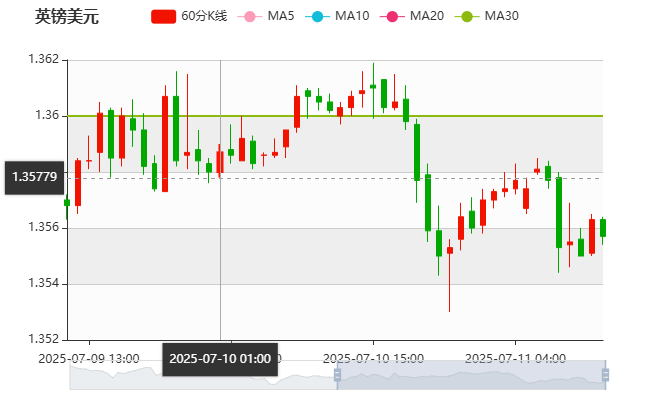Toggle the MA10 legend line
This screenshot has height=400, width=670.
pos(337,16)
